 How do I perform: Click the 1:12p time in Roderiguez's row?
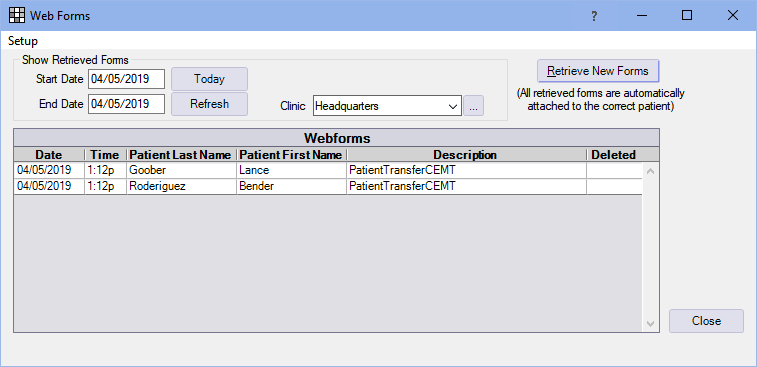click(105, 186)
